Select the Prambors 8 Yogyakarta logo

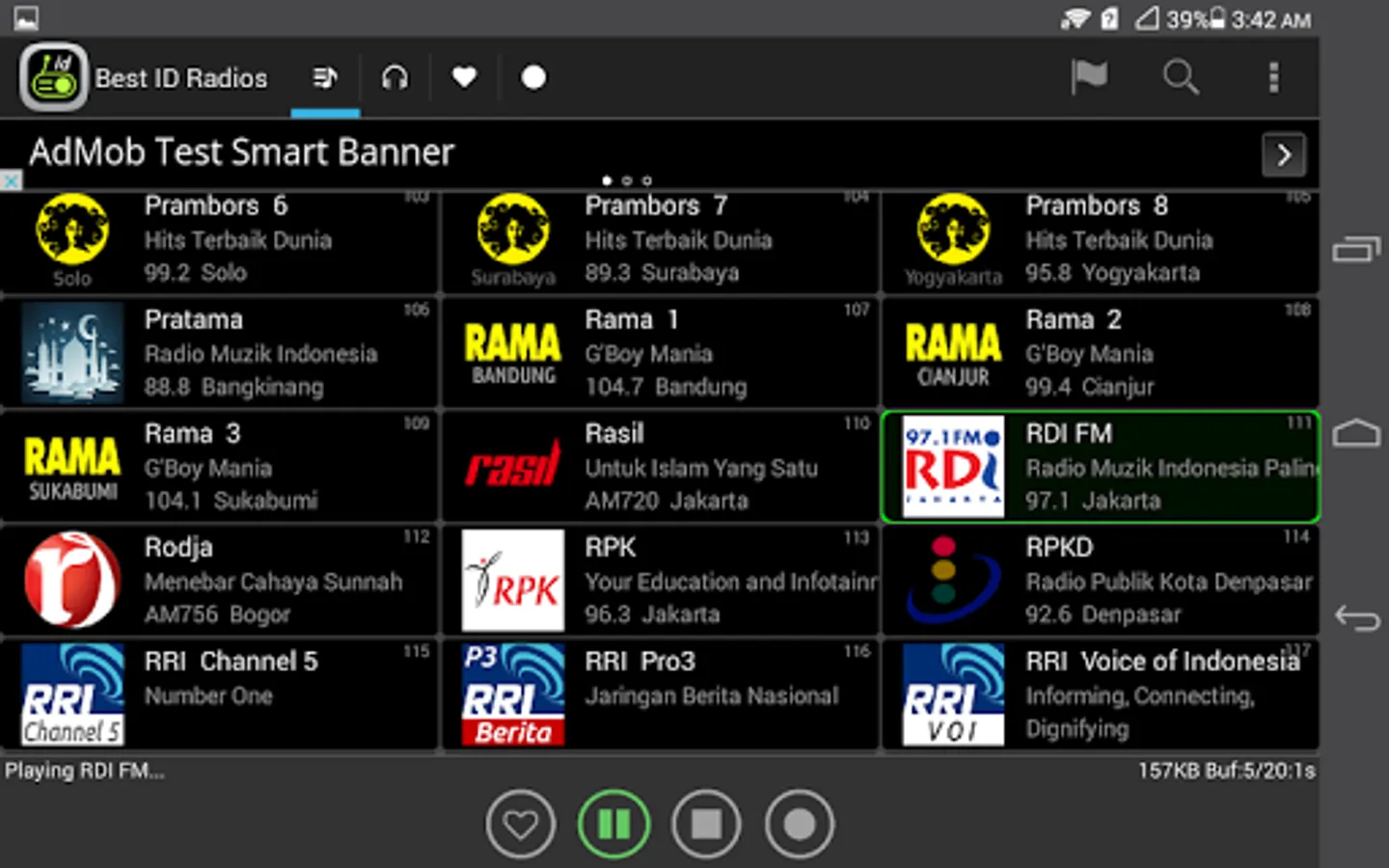(x=953, y=240)
